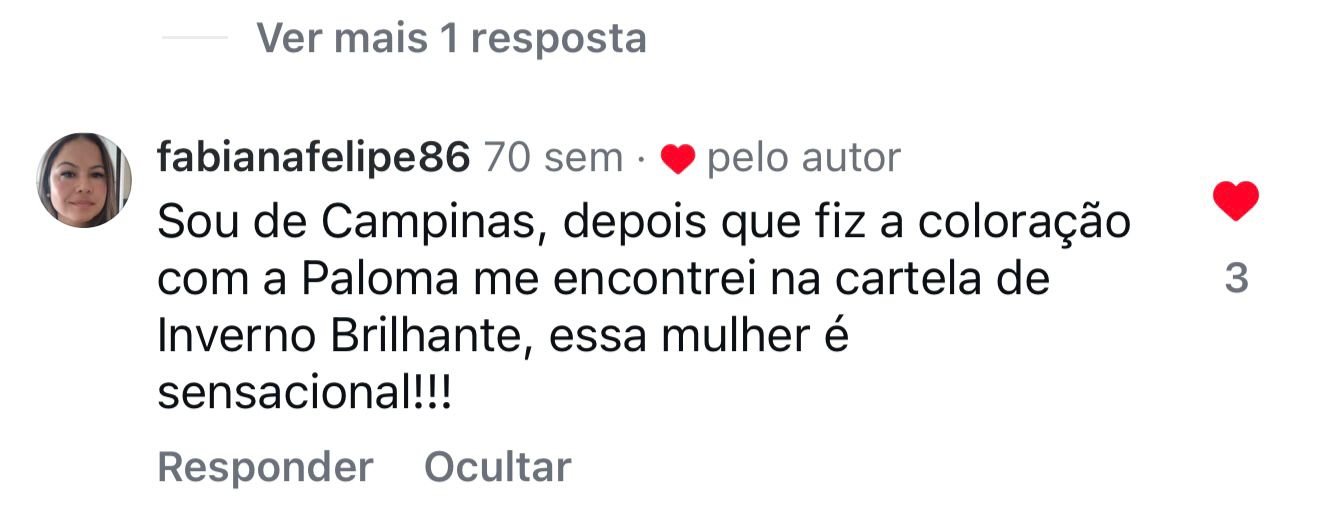Click the word "sensacional!!!" in the comment

click(x=305, y=394)
